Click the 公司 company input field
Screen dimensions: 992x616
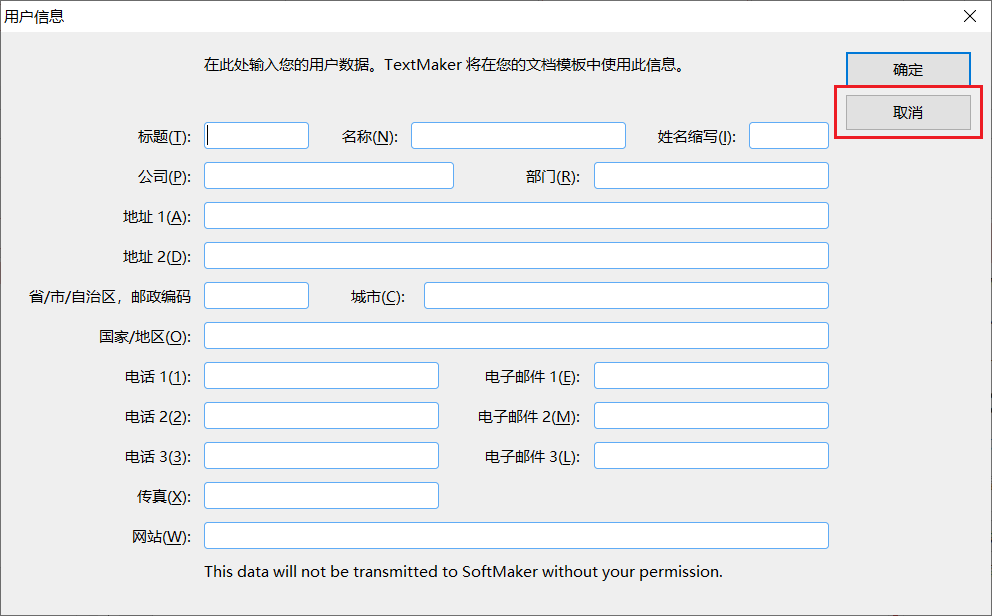coord(328,175)
